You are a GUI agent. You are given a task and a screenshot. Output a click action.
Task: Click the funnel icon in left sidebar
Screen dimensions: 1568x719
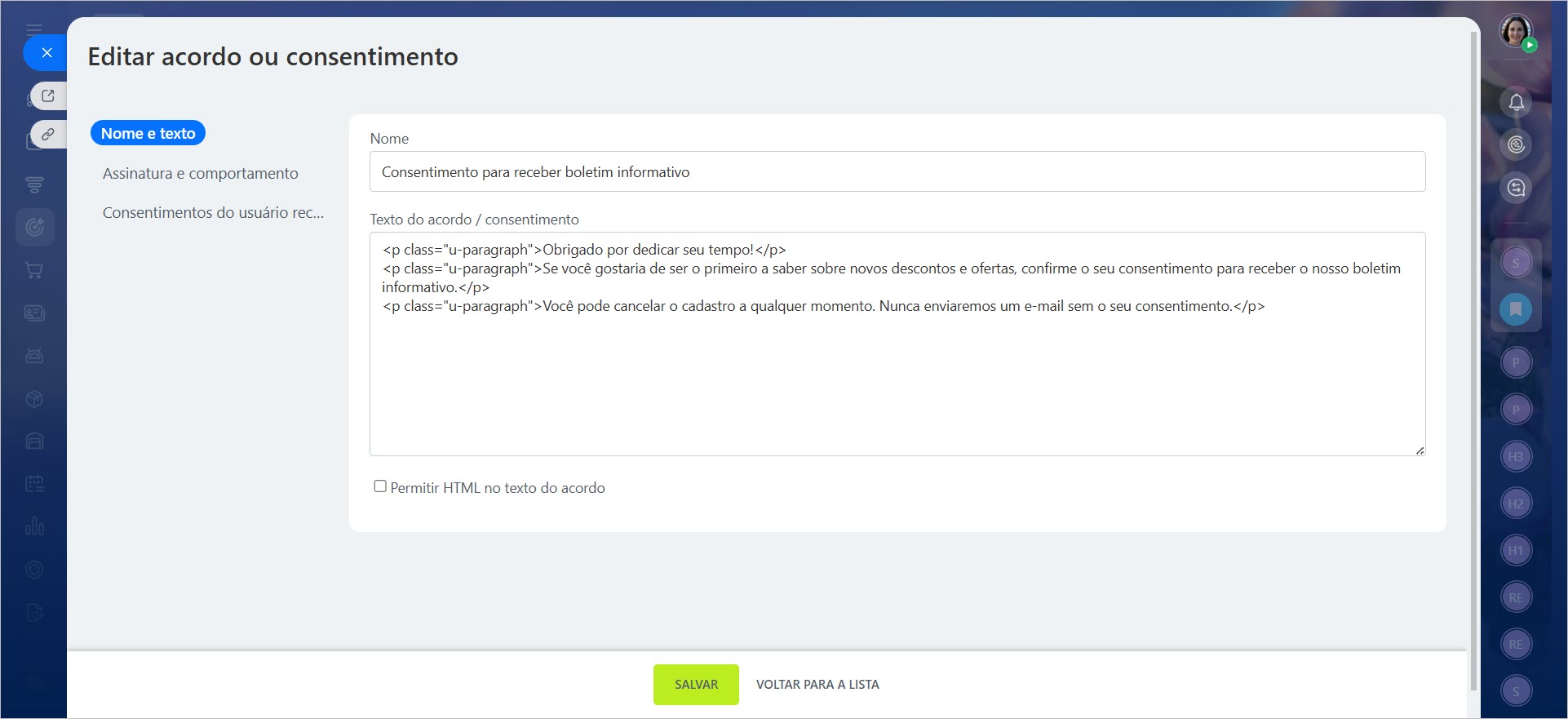click(34, 185)
